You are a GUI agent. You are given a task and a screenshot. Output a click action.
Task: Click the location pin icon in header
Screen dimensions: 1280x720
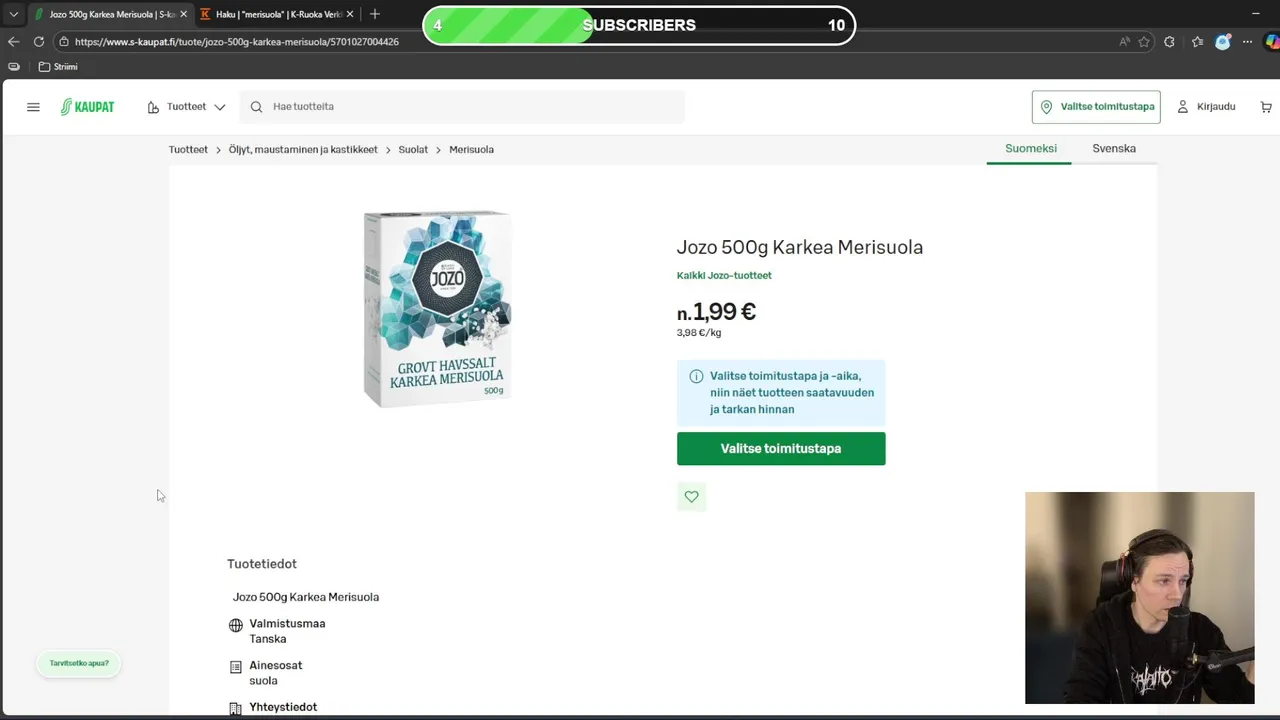(x=1047, y=107)
